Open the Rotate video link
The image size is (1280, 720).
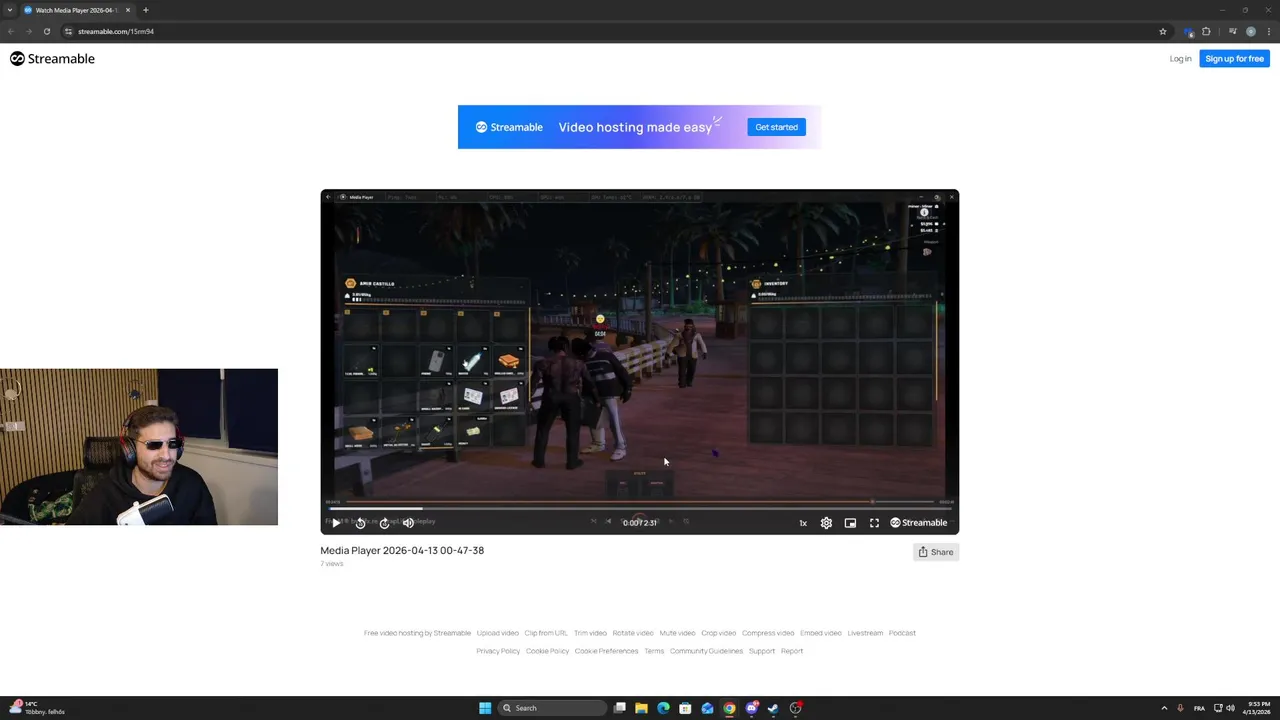(x=633, y=633)
